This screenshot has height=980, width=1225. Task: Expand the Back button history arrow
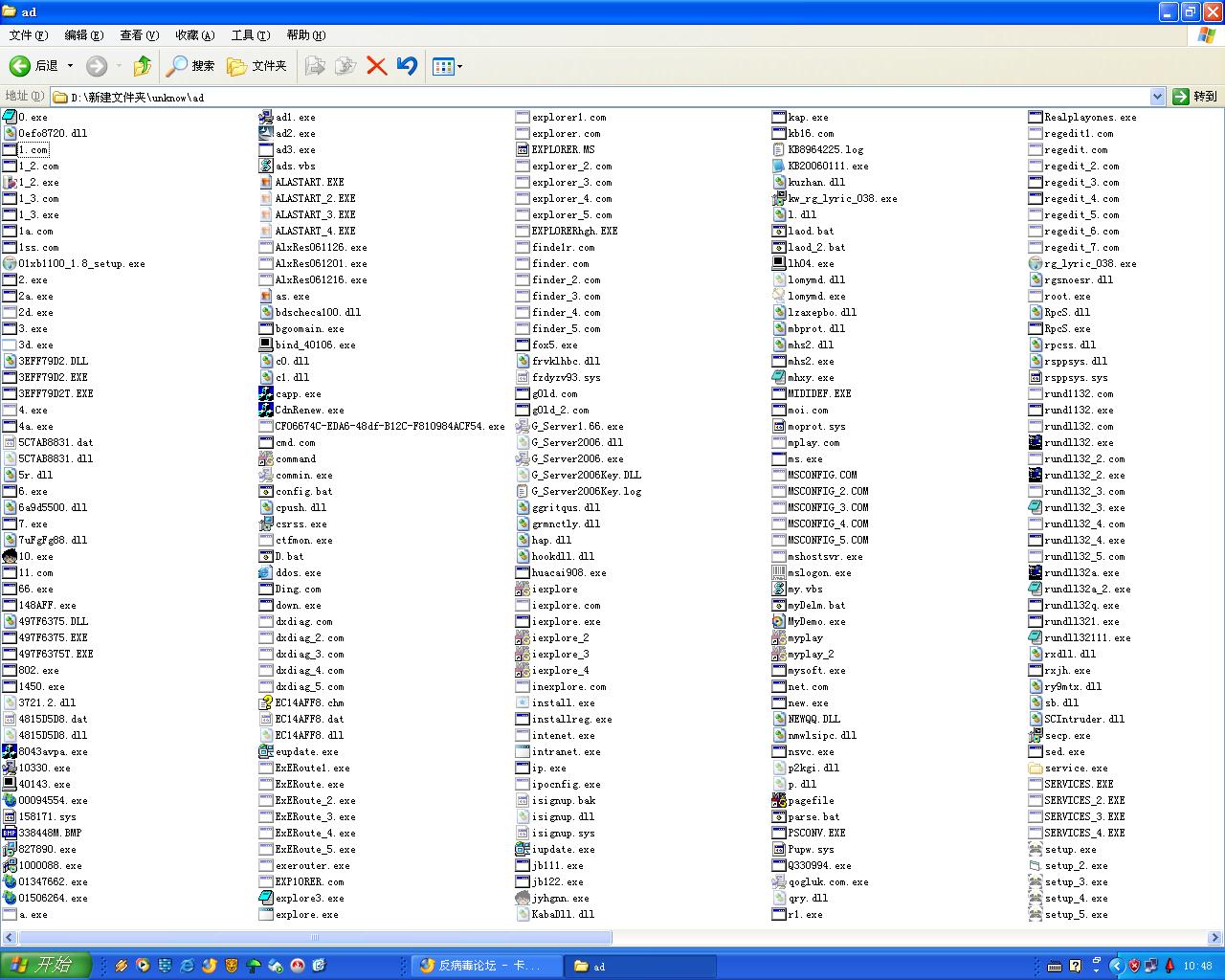(x=70, y=66)
